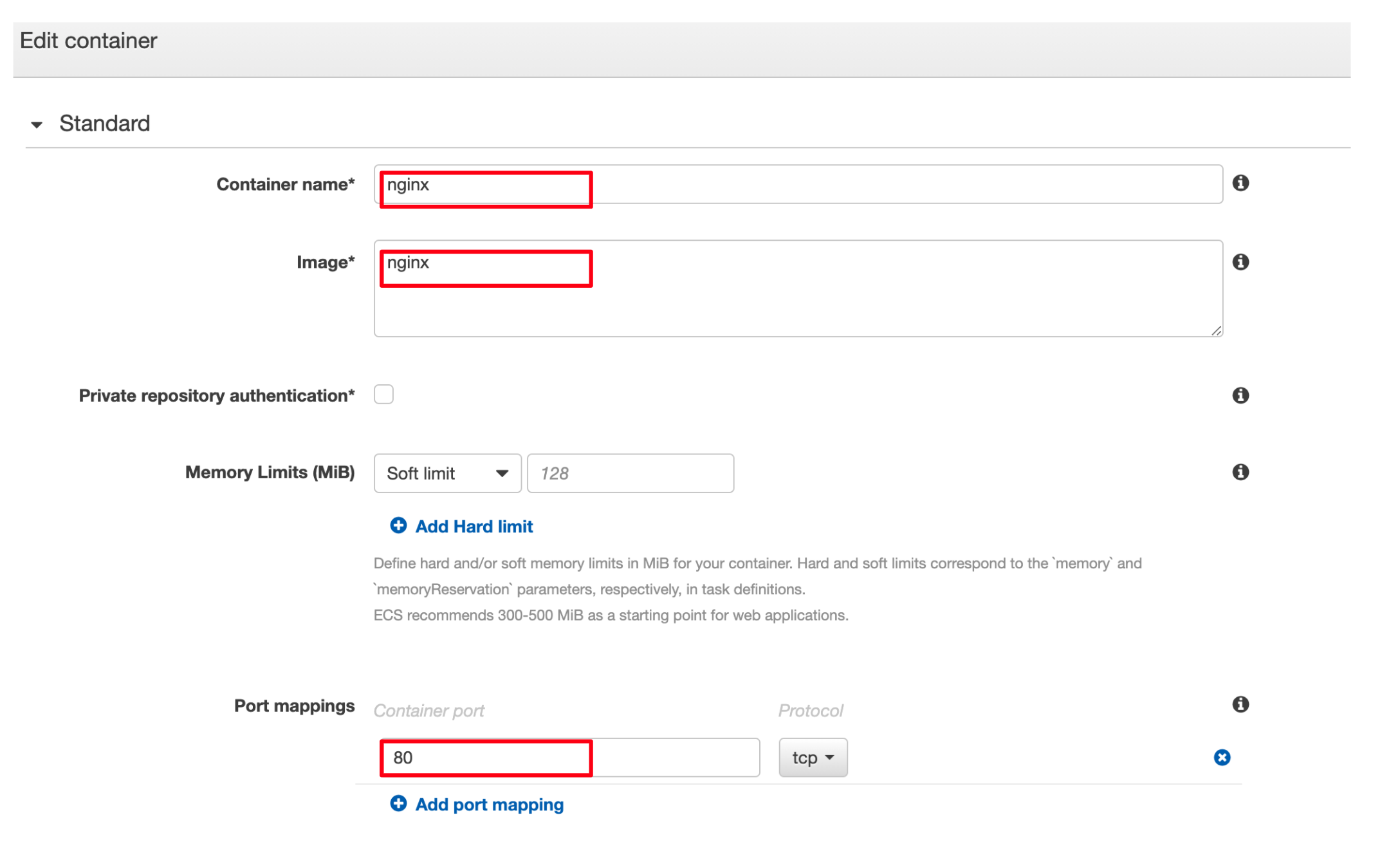This screenshot has height=860, width=1400.
Task: Click info icon for Port mappings
Action: 1240,704
